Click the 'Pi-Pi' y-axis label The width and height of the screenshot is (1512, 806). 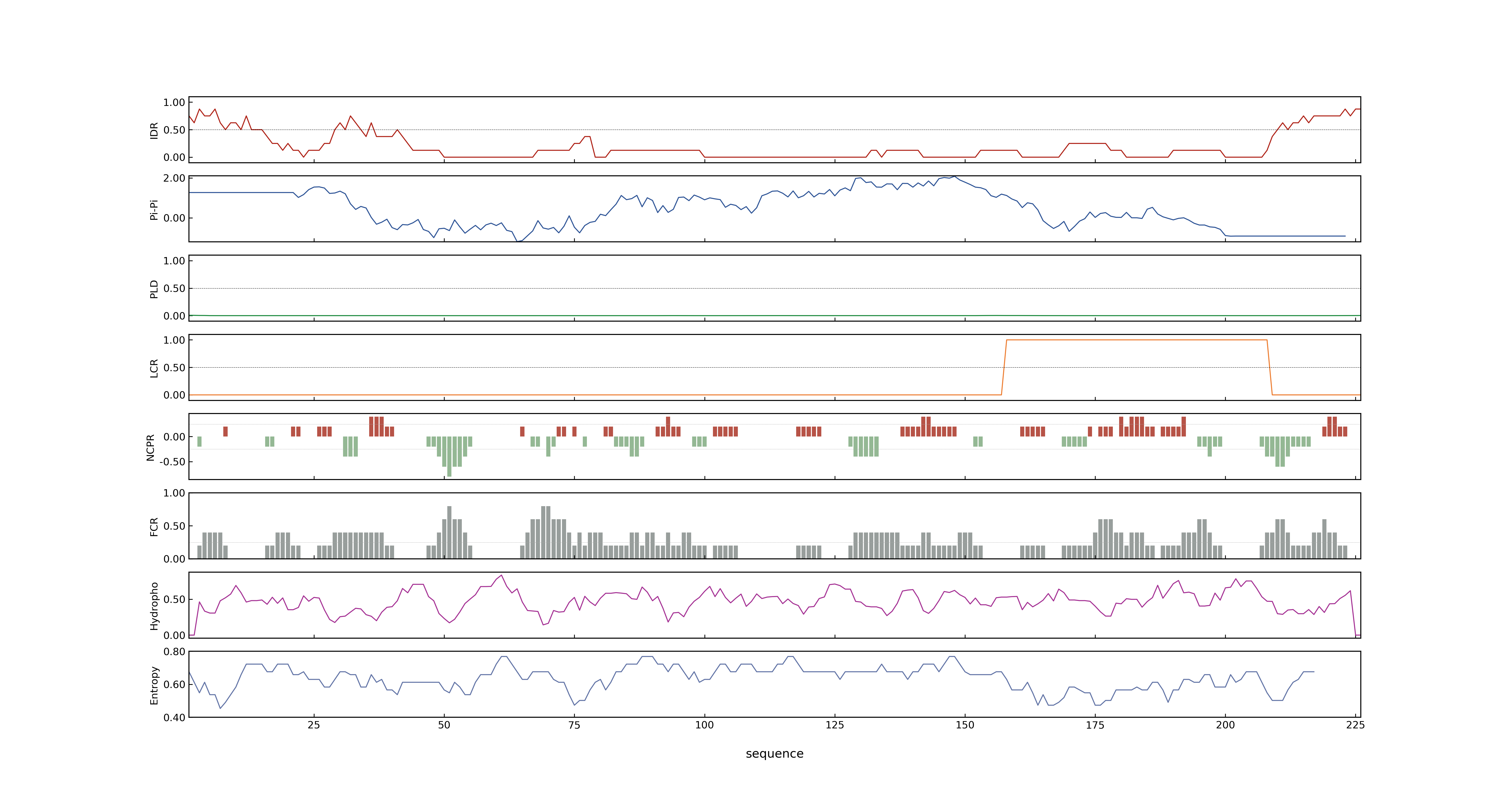click(x=154, y=209)
